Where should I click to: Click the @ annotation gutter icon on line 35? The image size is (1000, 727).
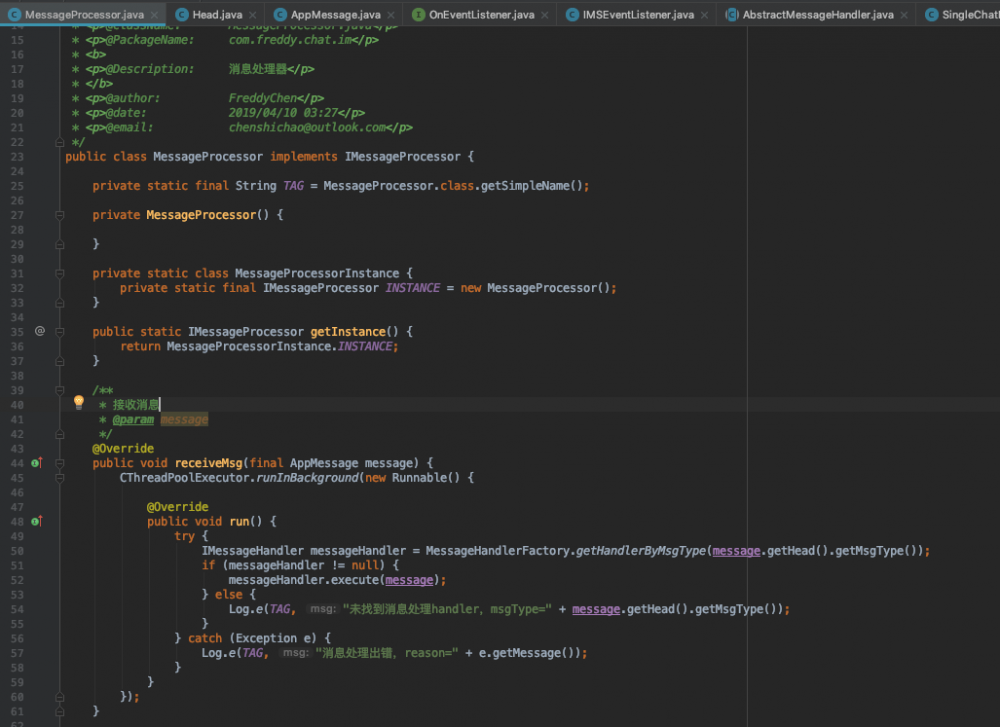(x=38, y=330)
